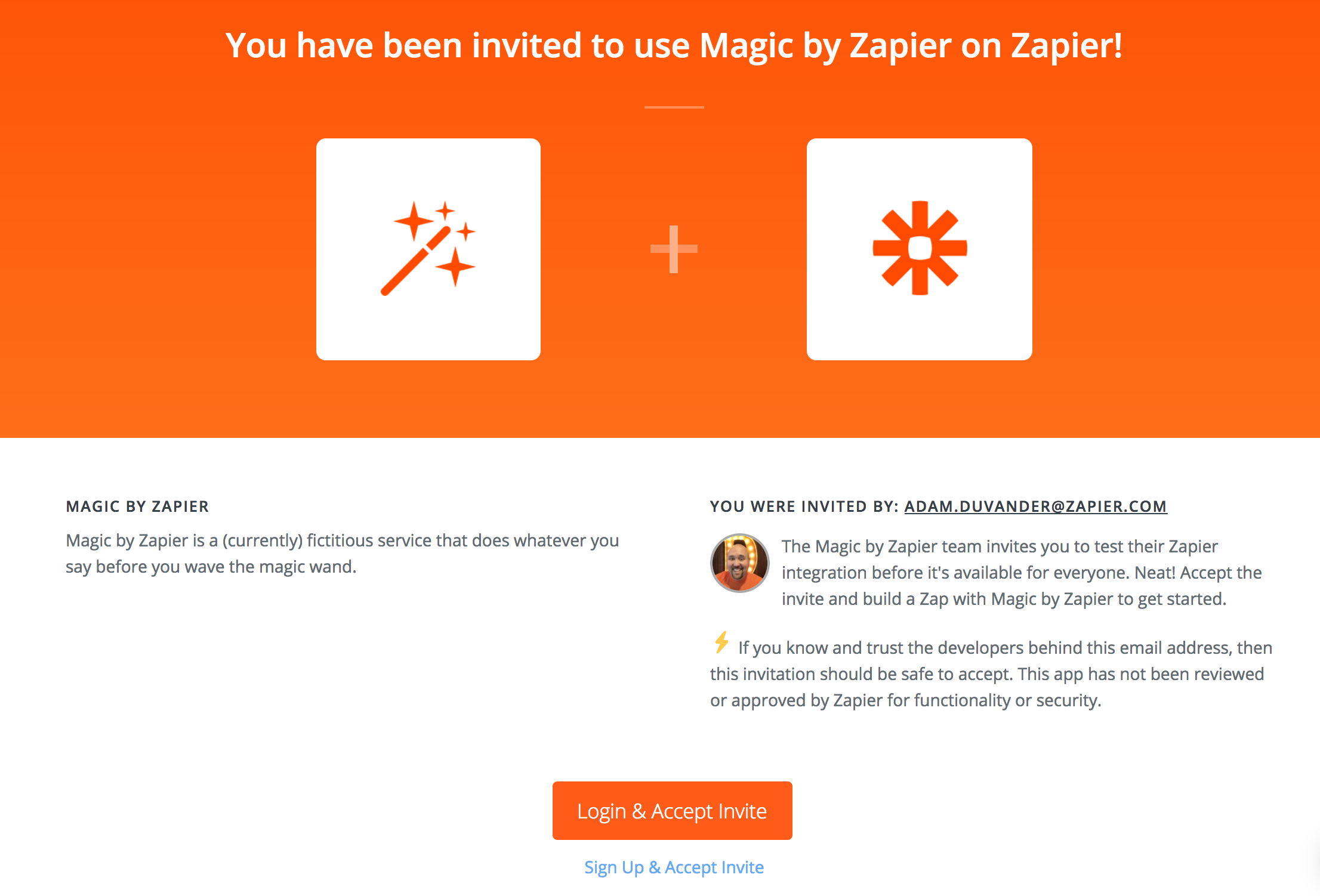The height and width of the screenshot is (896, 1320).
Task: Click the lower-right sparkle star beside the wand
Action: 455,267
